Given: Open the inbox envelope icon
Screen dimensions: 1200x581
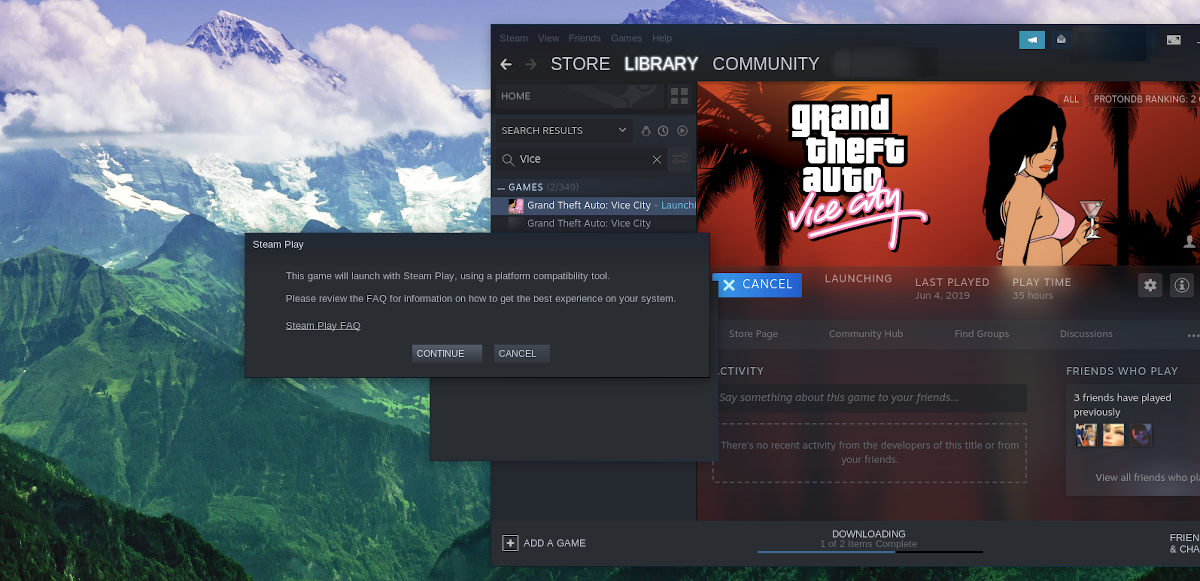Looking at the screenshot, I should click(1061, 39).
